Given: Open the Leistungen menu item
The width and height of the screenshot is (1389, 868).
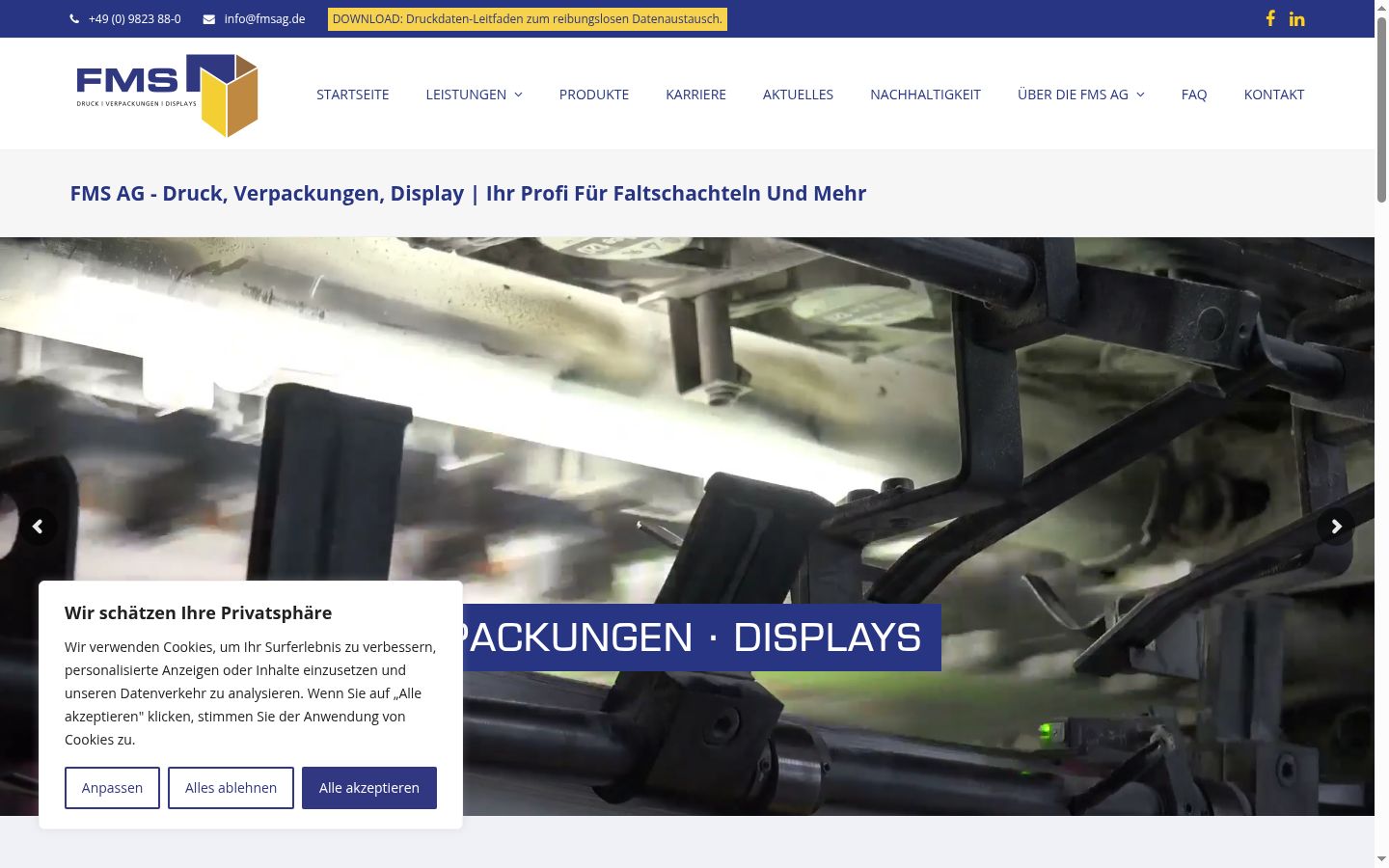Looking at the screenshot, I should [x=466, y=95].
